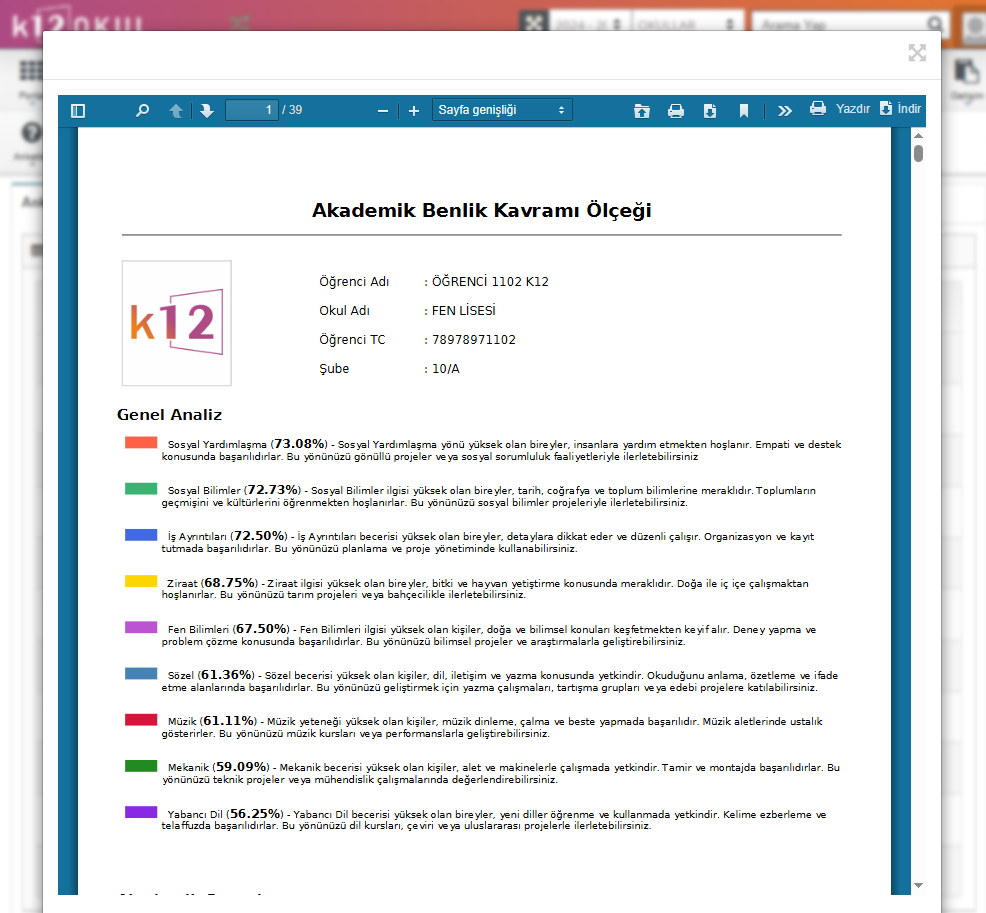Click the title Akademik Benlik Kavramı Ölçeği
The width and height of the screenshot is (986, 913).
[x=482, y=210]
